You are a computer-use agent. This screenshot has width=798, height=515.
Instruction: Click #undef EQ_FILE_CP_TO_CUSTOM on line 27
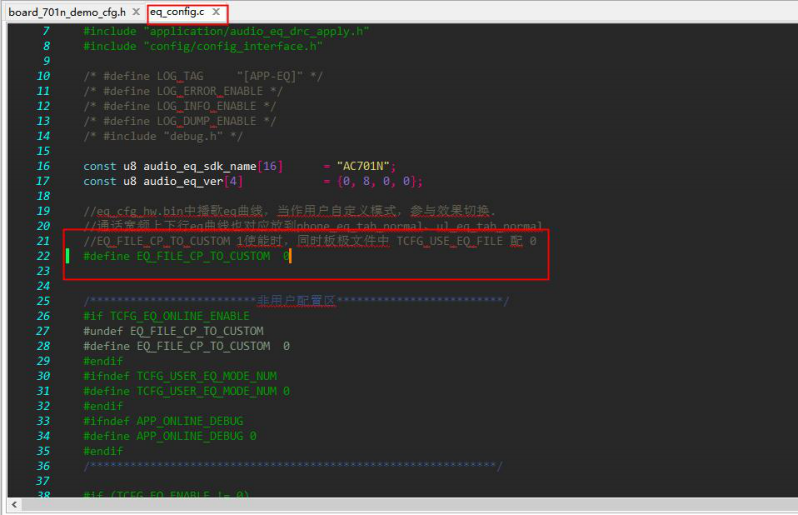174,331
